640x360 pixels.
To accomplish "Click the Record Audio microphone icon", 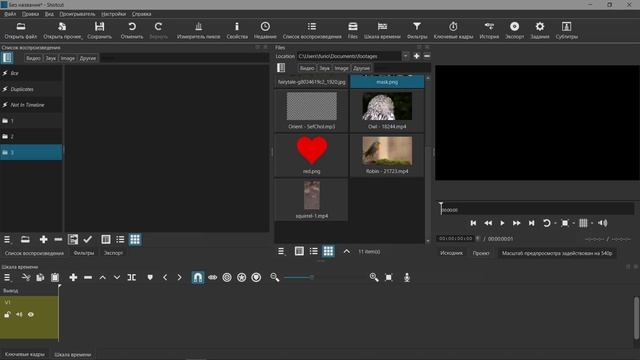I will tap(407, 278).
